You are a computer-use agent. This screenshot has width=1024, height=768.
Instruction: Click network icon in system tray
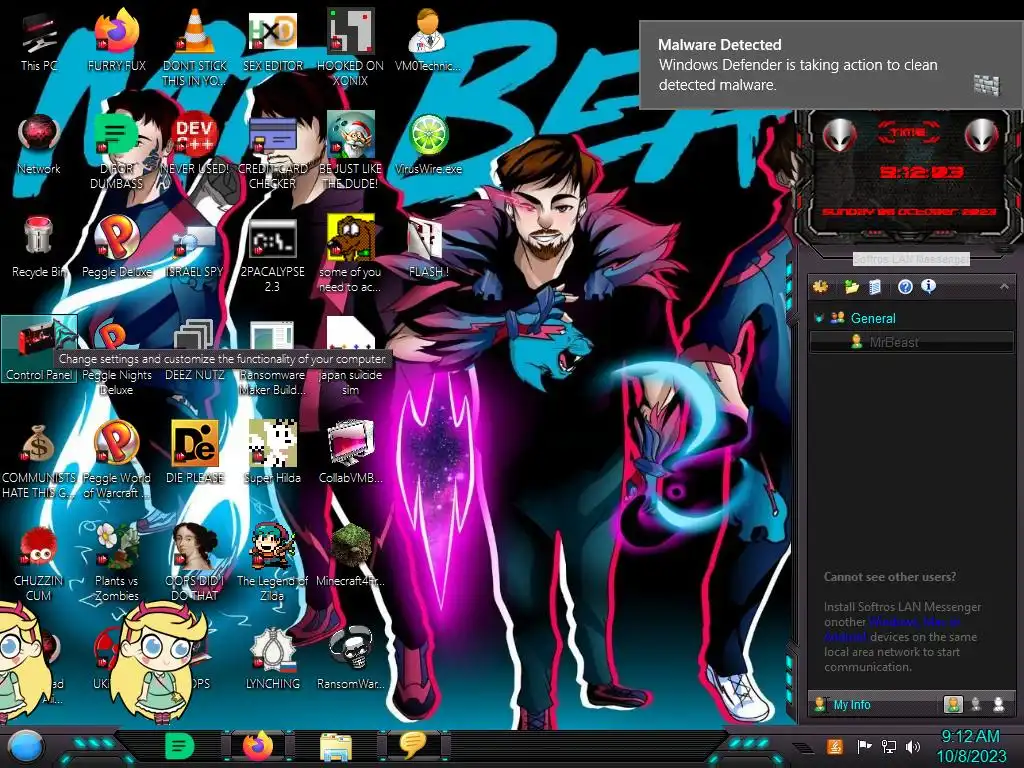pyautogui.click(x=889, y=746)
